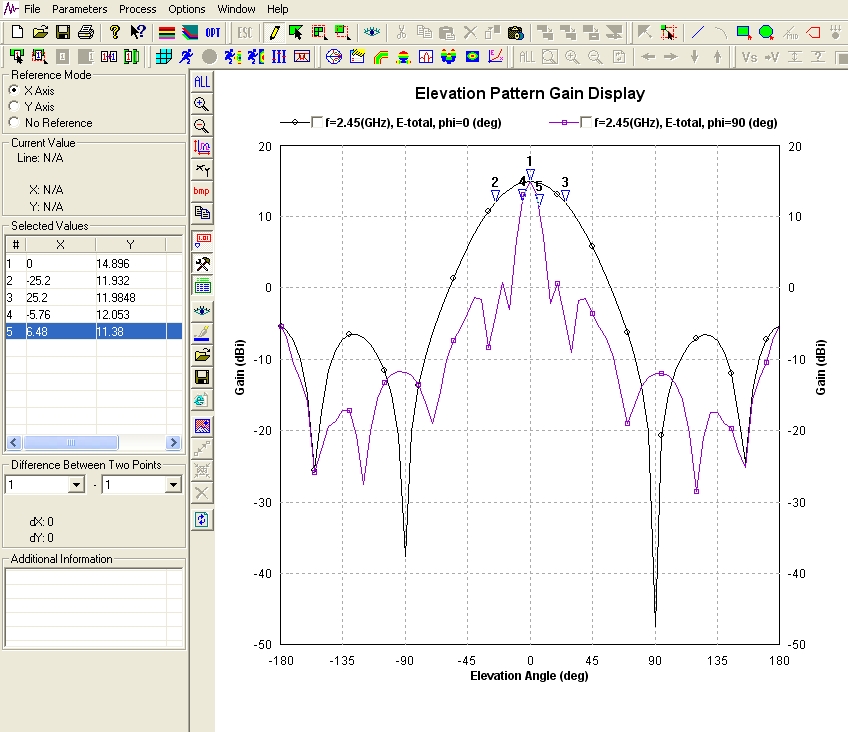Viewport: 848px width, 732px height.
Task: Click the print icon in the top toolbar
Action: click(86, 32)
